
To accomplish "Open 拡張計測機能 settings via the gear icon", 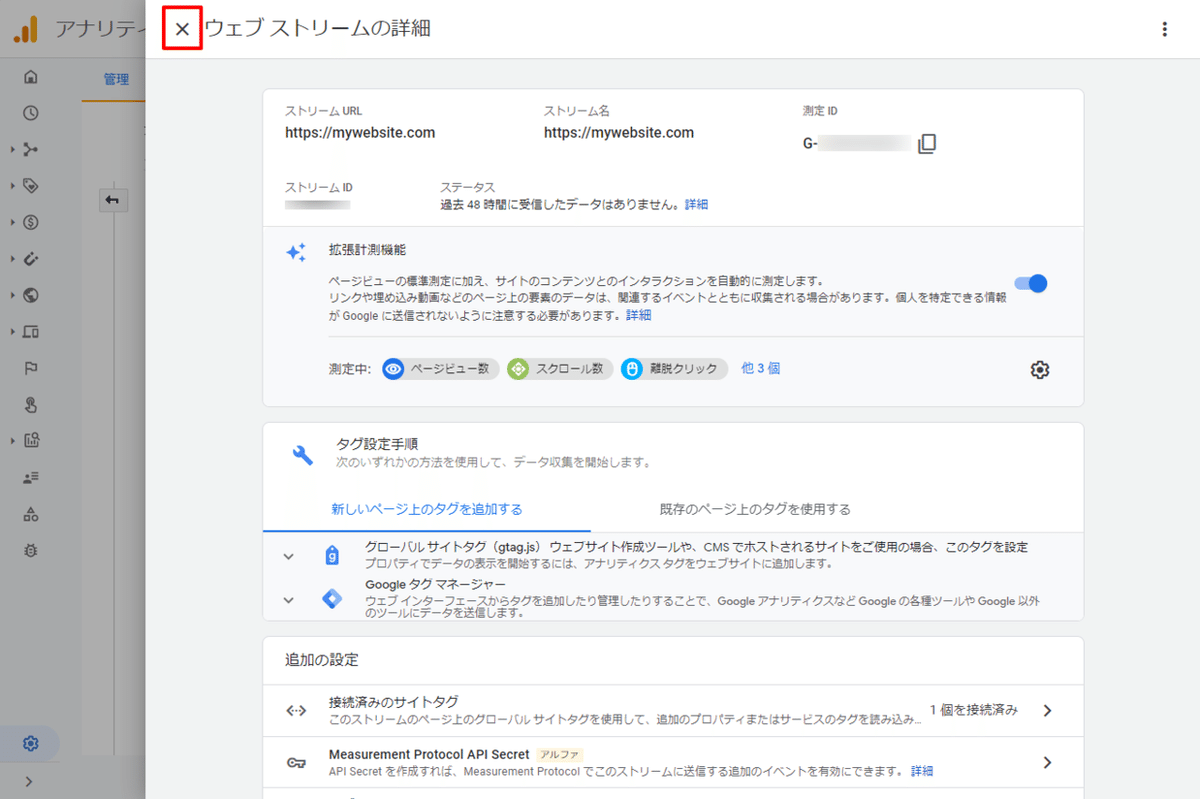I will [1039, 369].
